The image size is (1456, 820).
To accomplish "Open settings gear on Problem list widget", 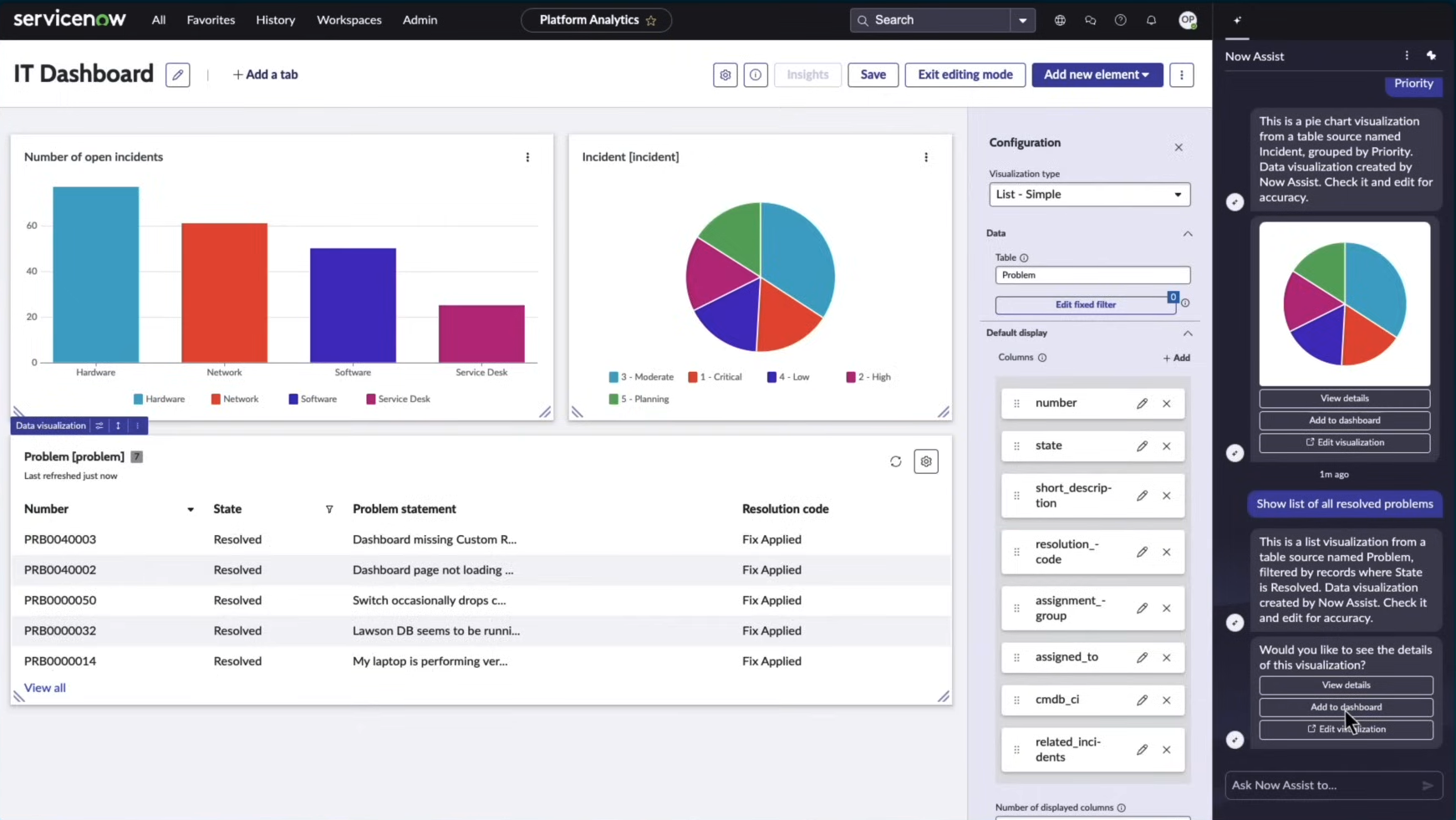I will pyautogui.click(x=926, y=461).
